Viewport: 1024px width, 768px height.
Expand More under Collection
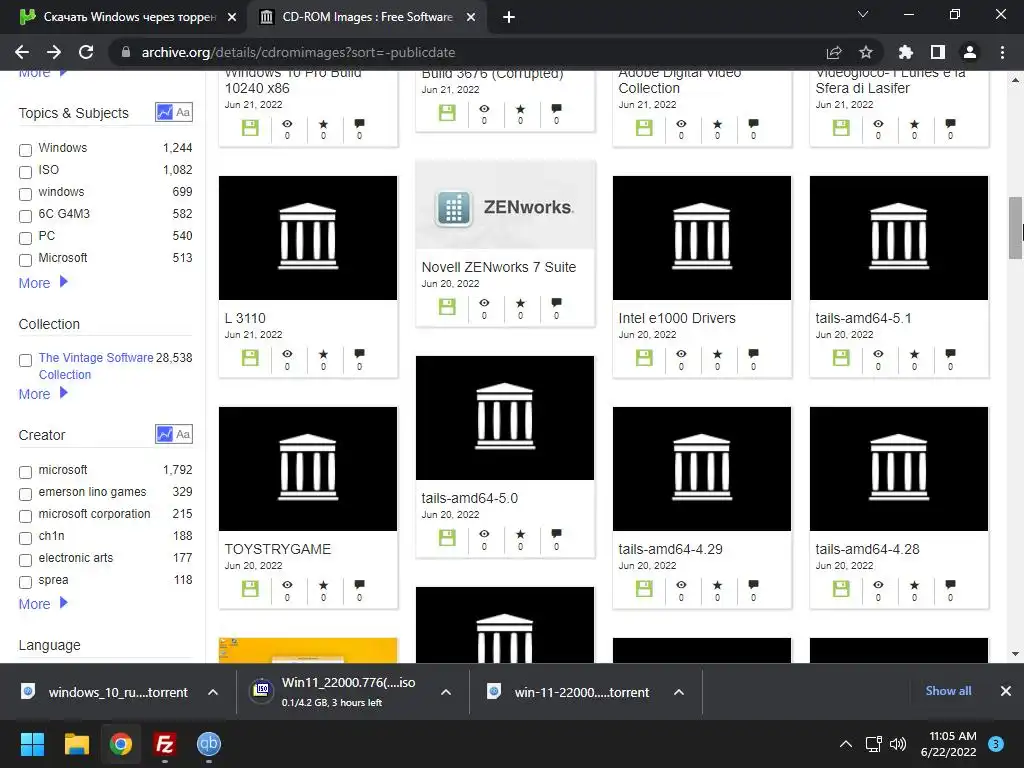43,394
